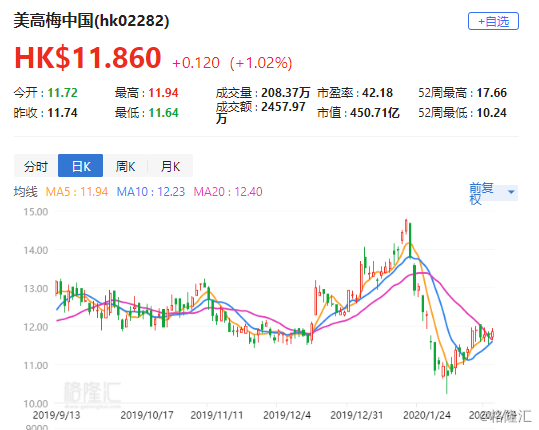Click the 2019/11/11 date axis label

click(x=217, y=415)
